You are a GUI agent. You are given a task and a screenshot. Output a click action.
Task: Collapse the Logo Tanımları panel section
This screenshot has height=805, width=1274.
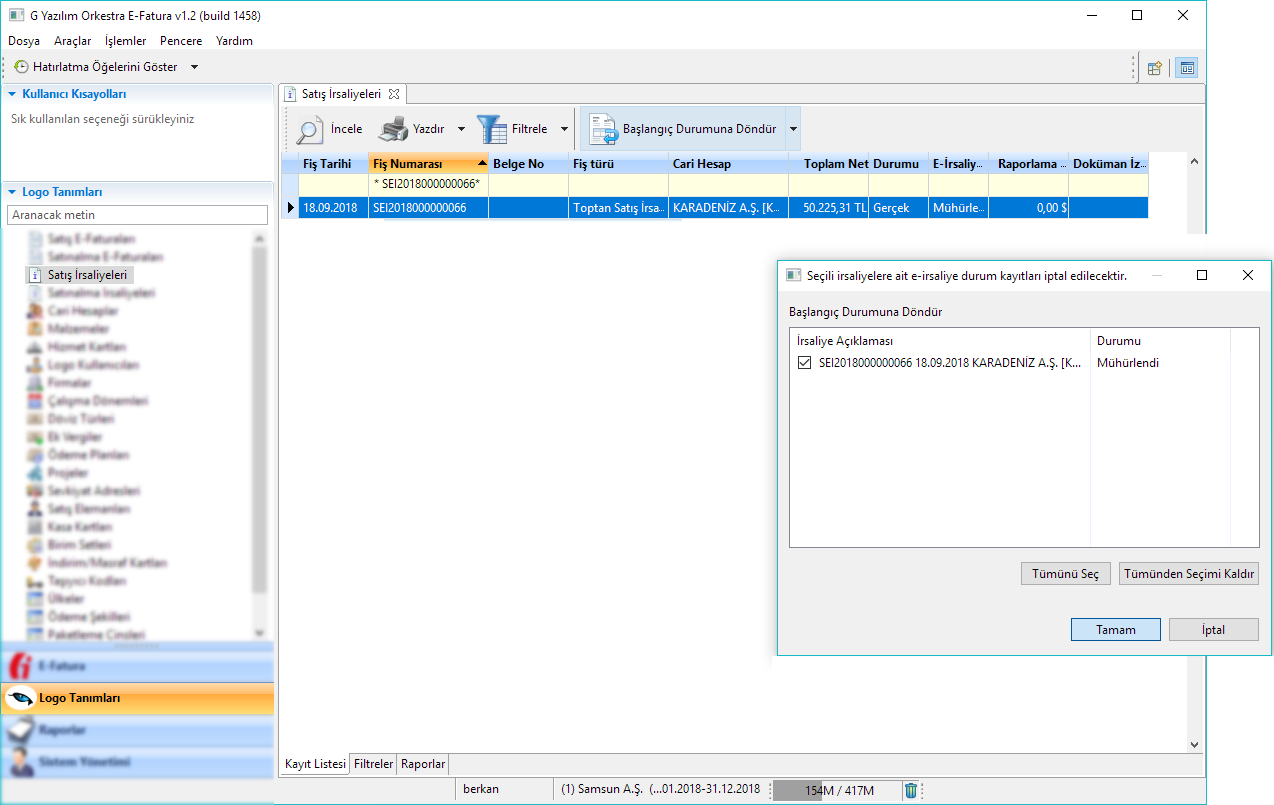[12, 192]
